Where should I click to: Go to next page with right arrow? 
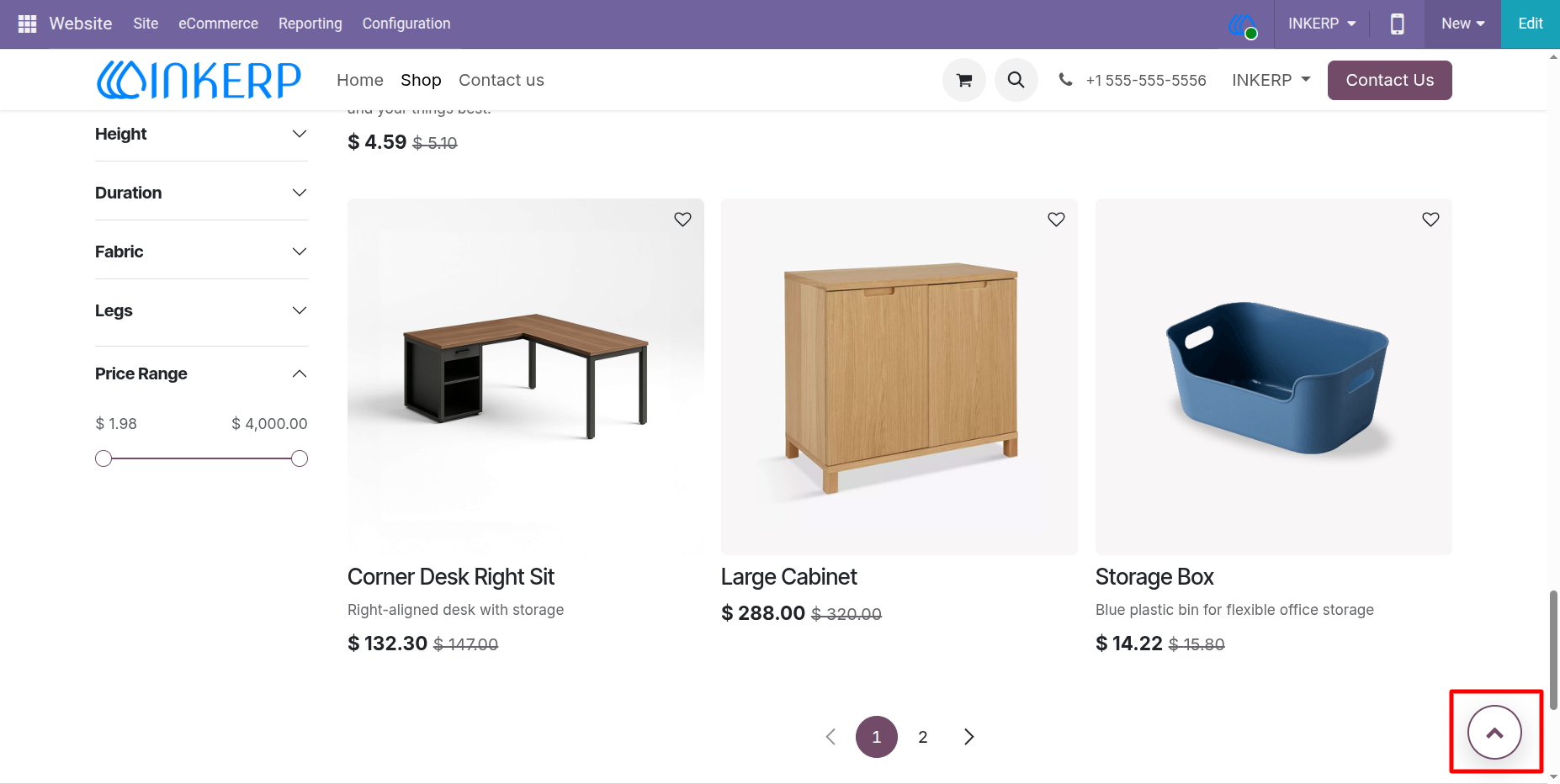click(968, 737)
